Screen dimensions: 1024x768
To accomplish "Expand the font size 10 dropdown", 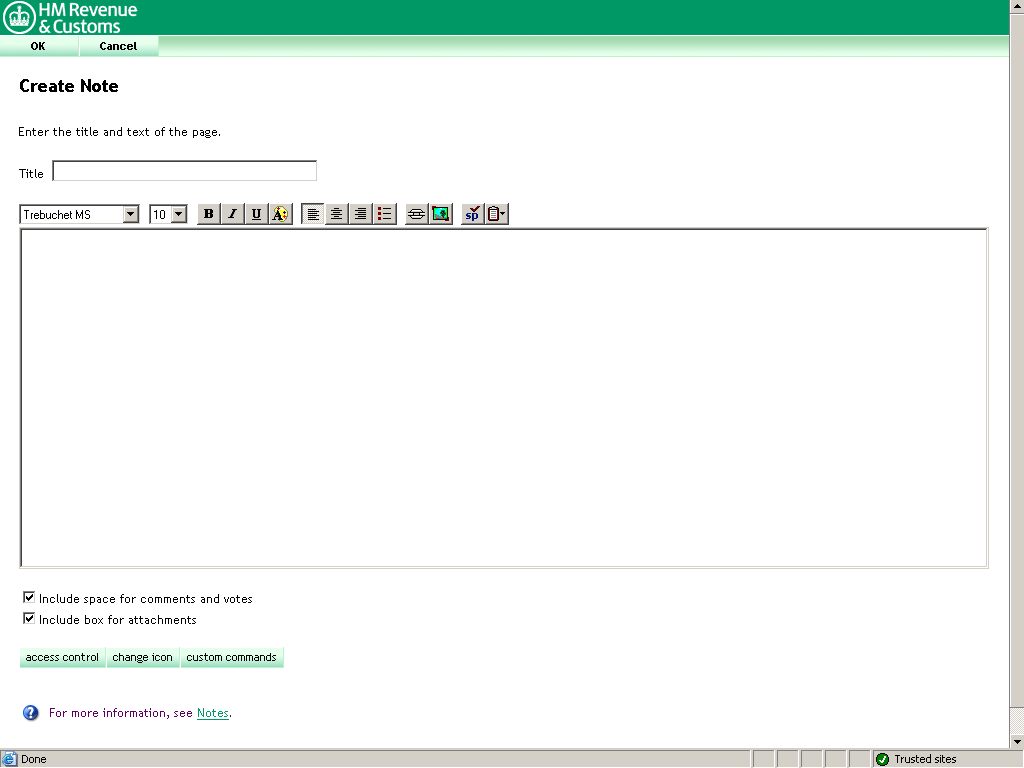I will (179, 214).
